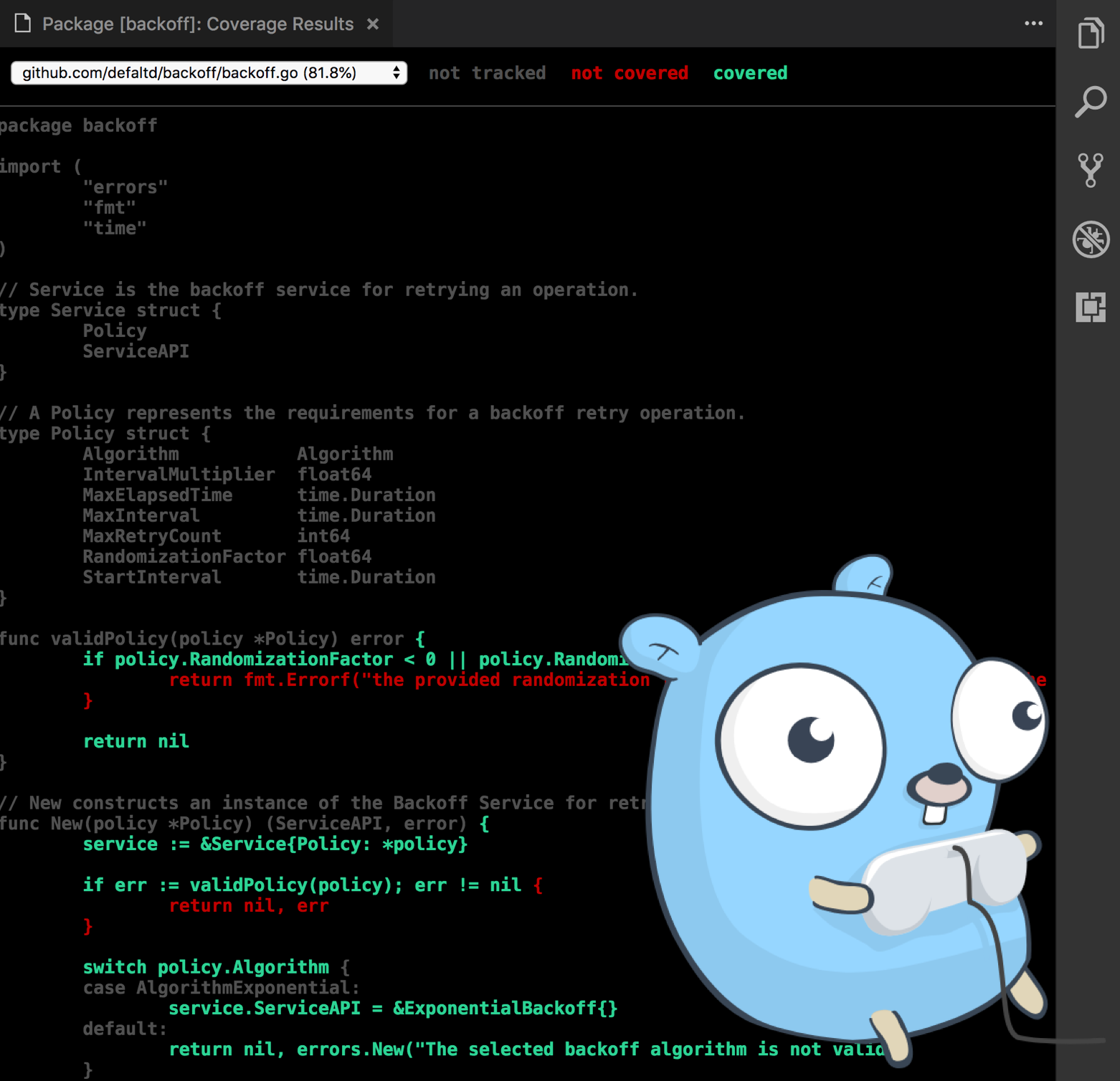
Task: Open the editor more actions ellipsis
Action: [1033, 24]
